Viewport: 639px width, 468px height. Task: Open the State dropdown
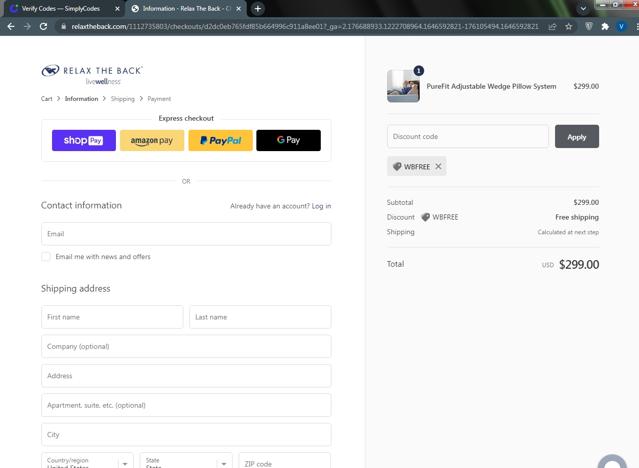click(x=186, y=461)
